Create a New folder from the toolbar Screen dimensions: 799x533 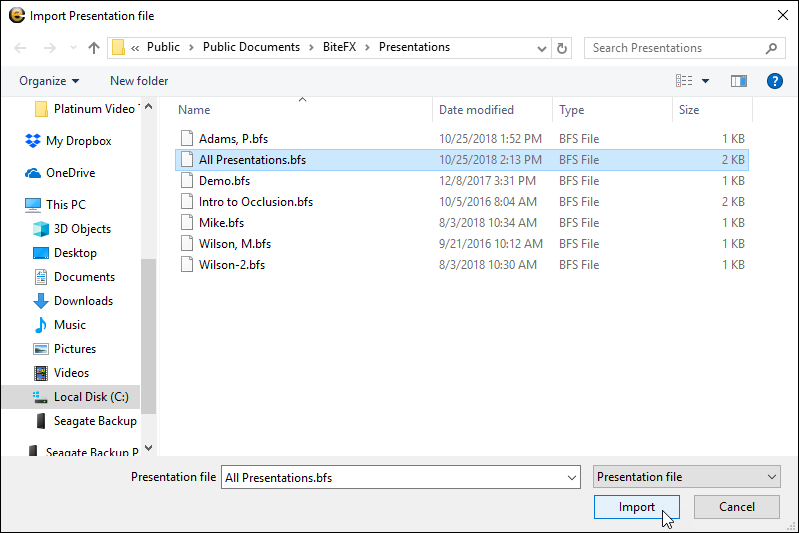139,81
